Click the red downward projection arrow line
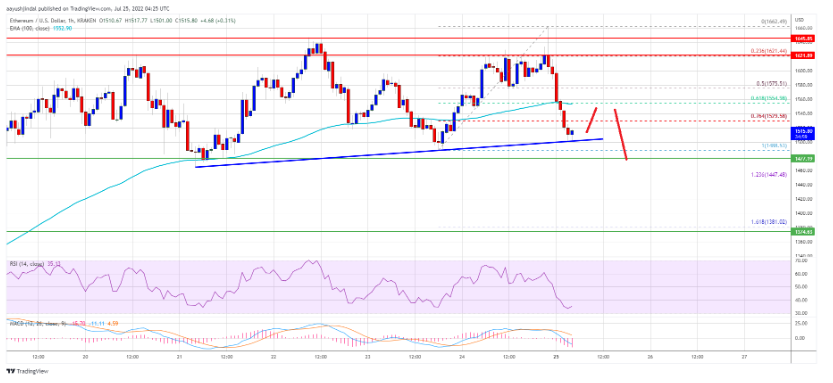The width and height of the screenshot is (833, 383). pos(621,134)
